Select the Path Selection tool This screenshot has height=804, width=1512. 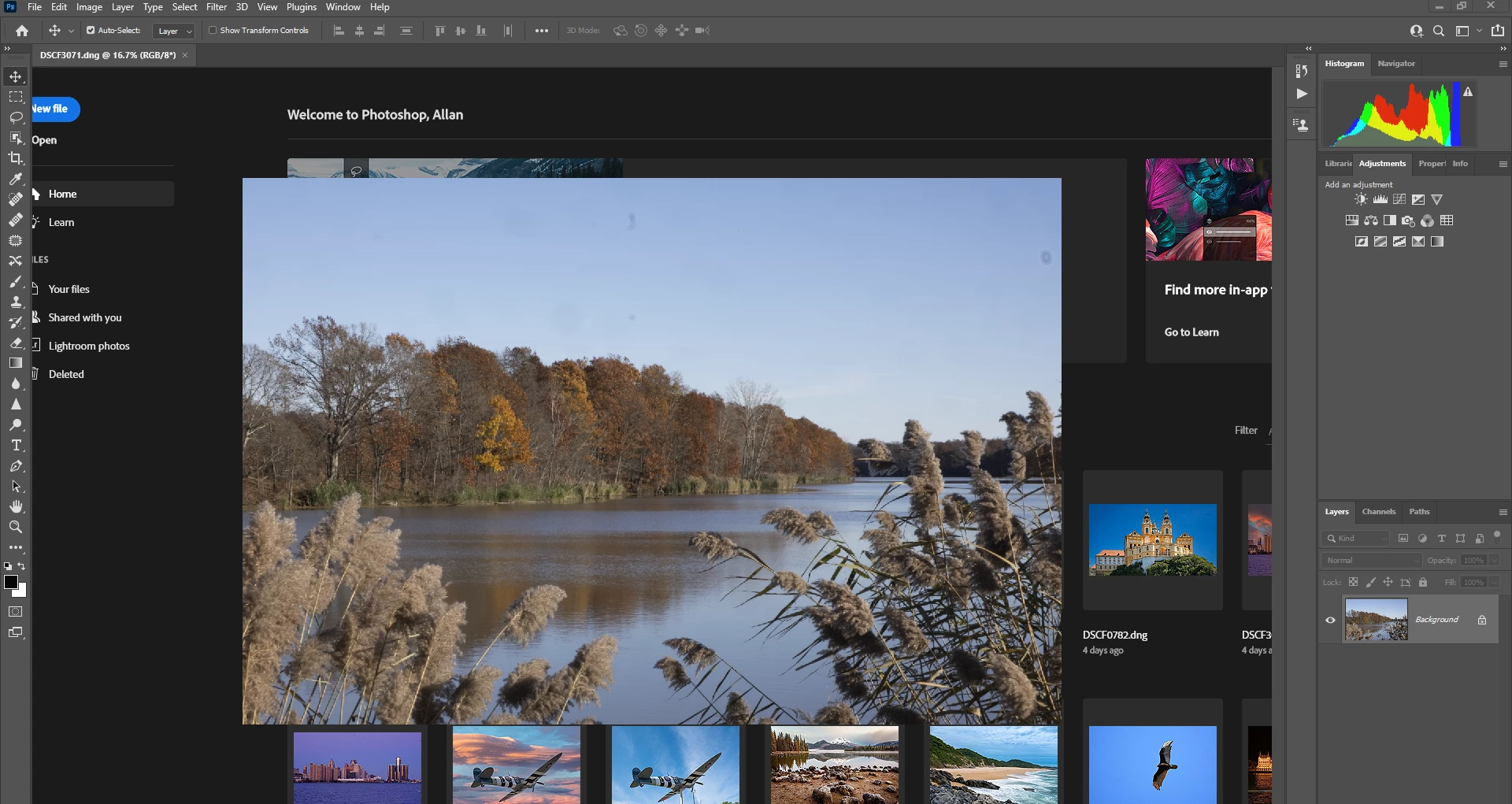[16, 486]
